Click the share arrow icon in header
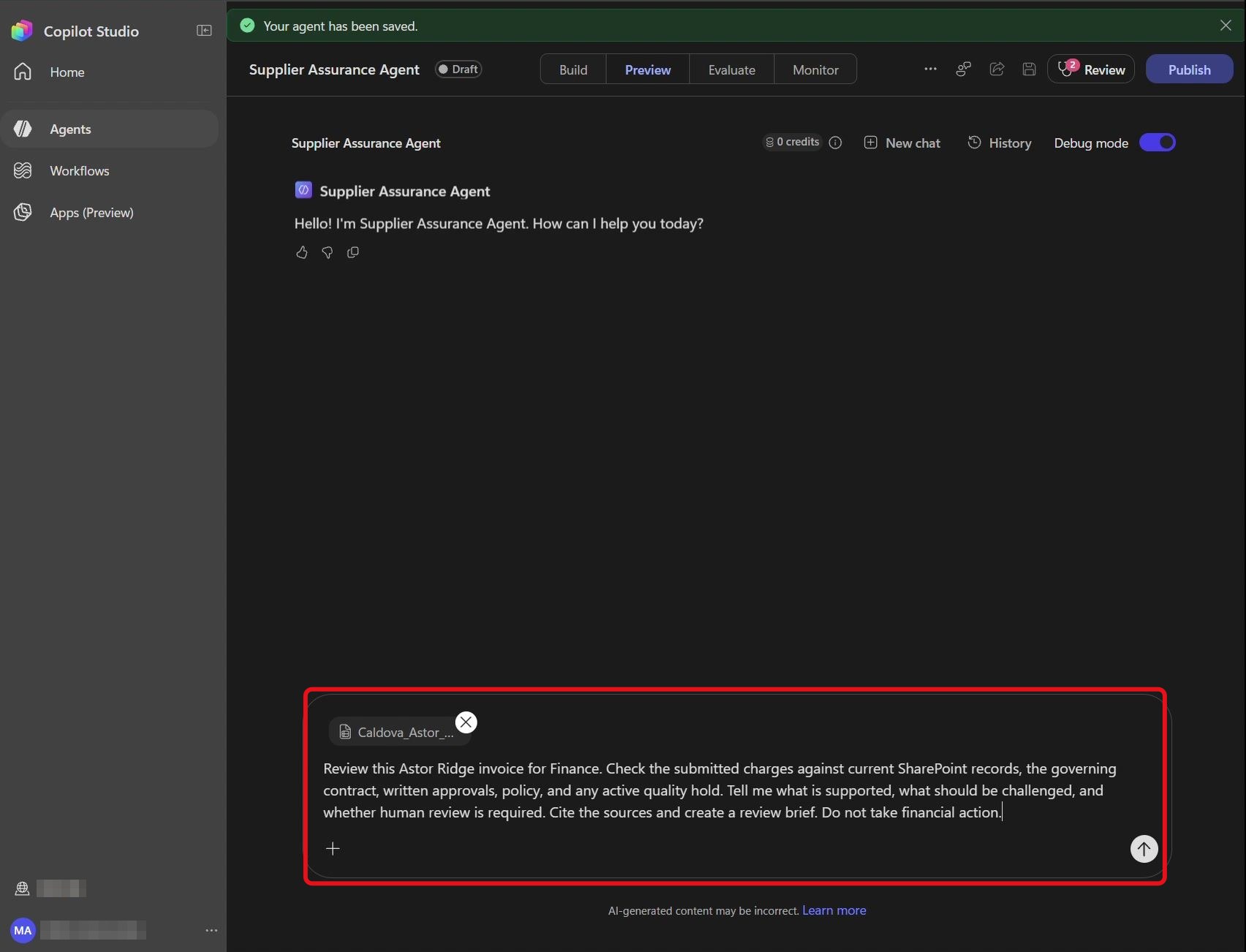 pyautogui.click(x=997, y=69)
